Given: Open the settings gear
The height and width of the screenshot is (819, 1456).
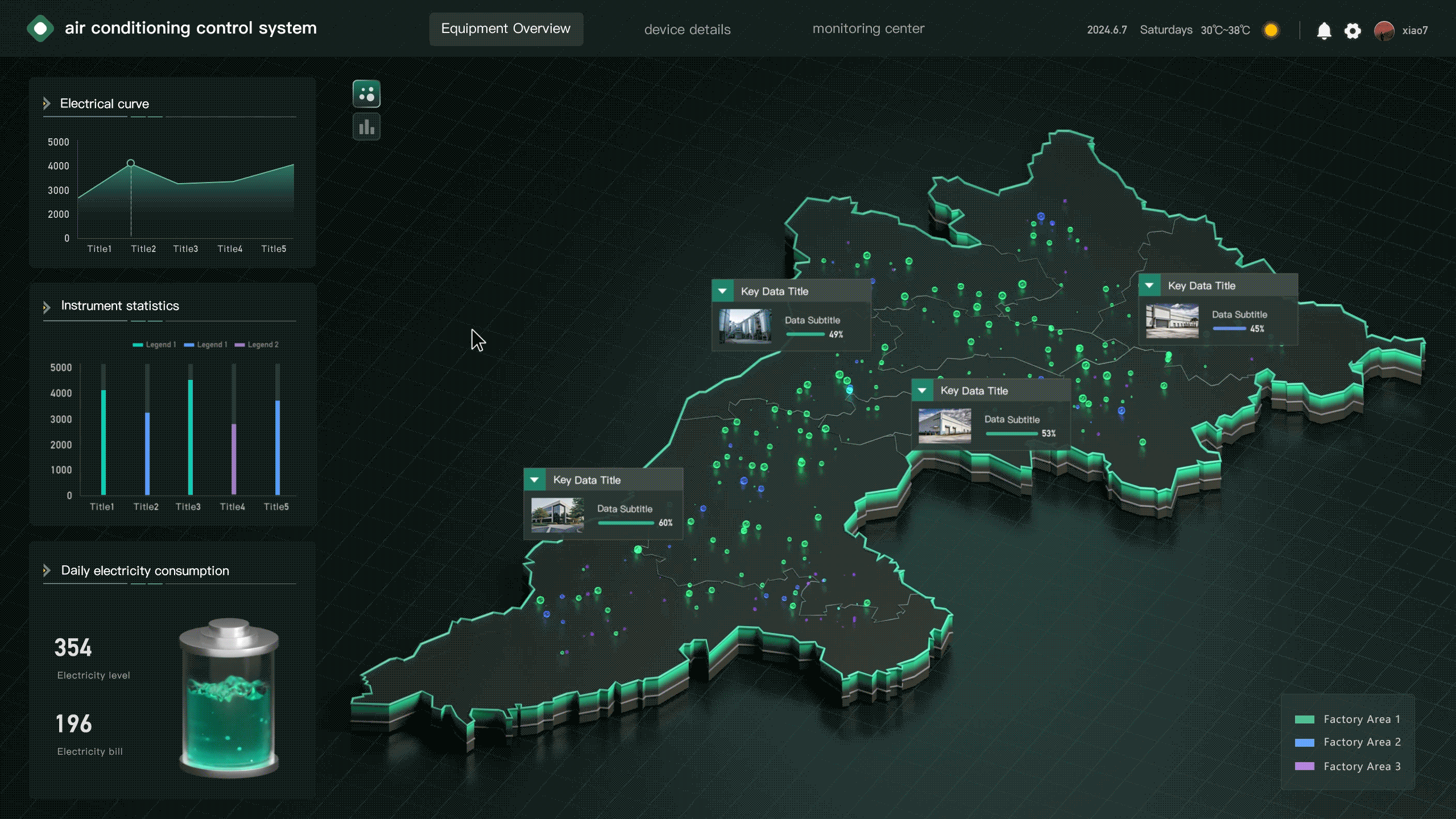Looking at the screenshot, I should pos(1352,31).
